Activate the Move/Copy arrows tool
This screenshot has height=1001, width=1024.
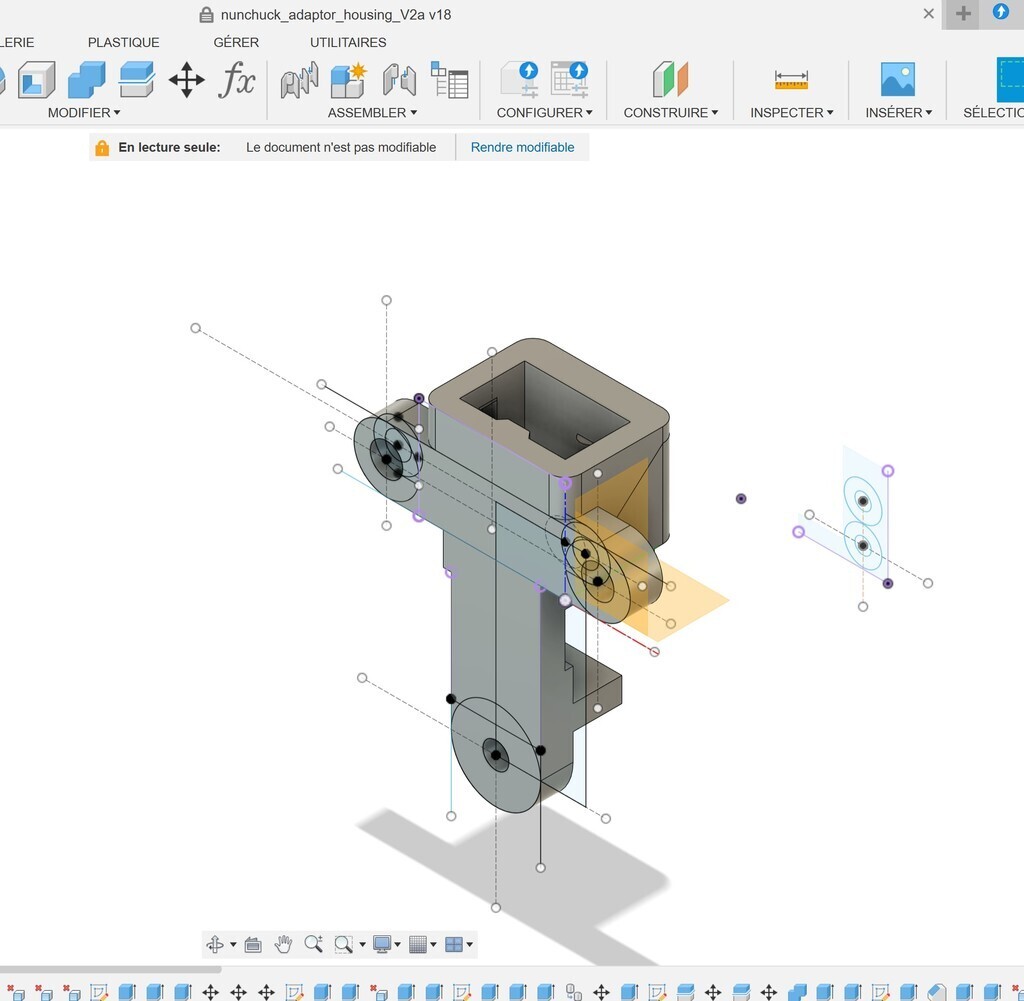[187, 80]
